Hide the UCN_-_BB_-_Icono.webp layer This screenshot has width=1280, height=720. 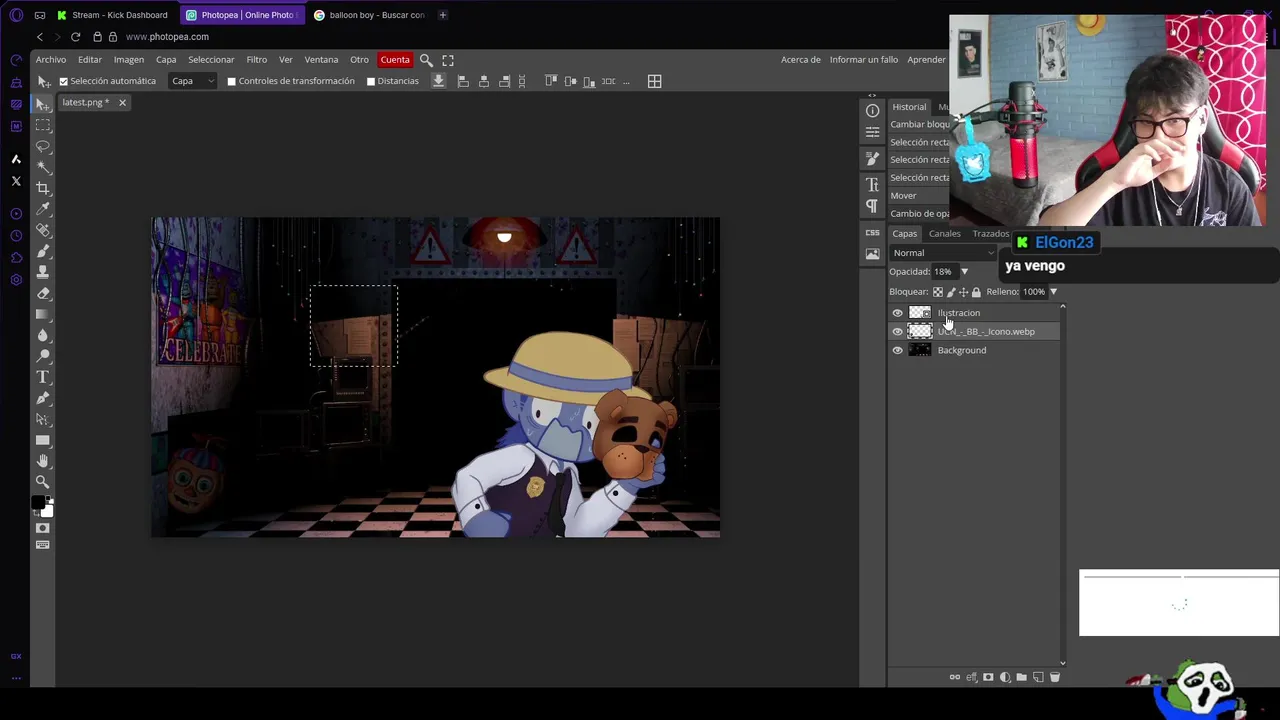tap(897, 331)
